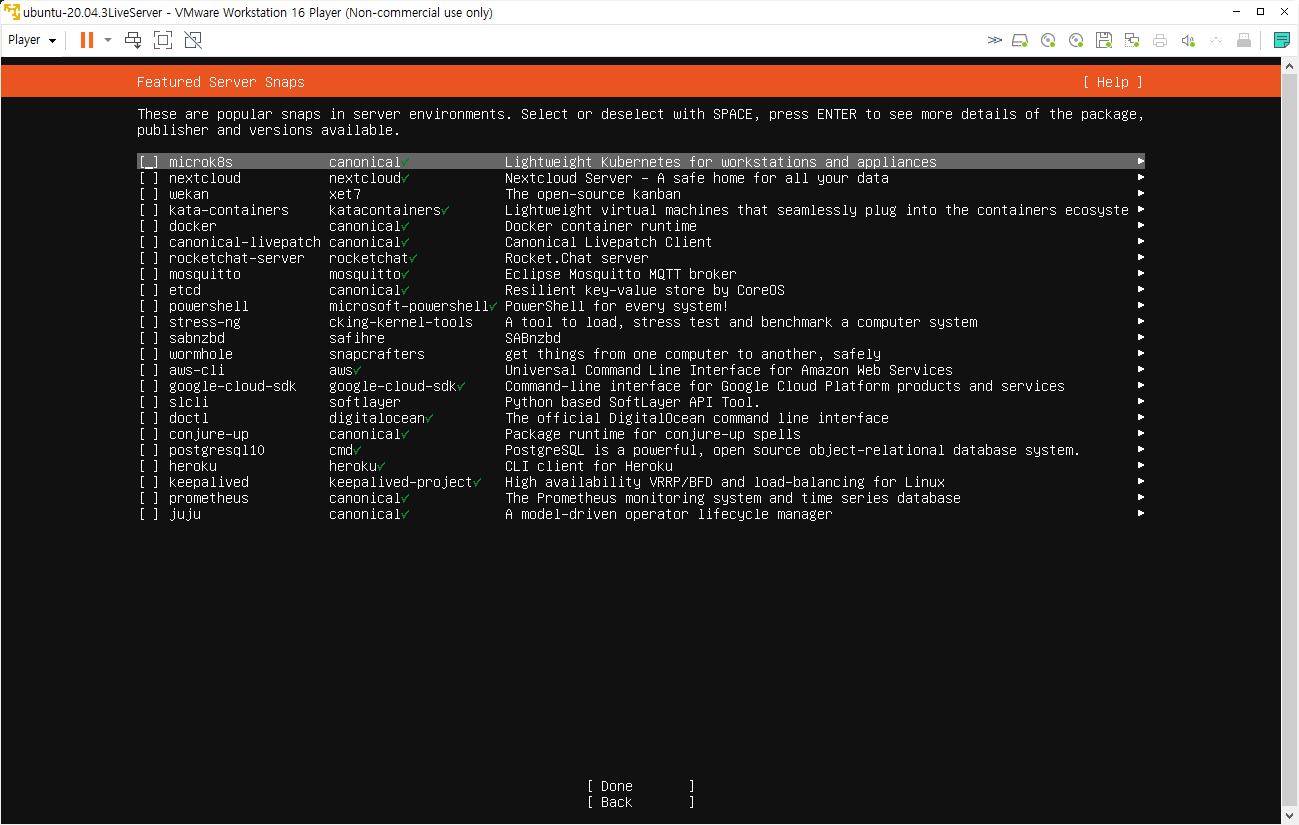
Task: Click the hard disk device icon
Action: [1020, 40]
